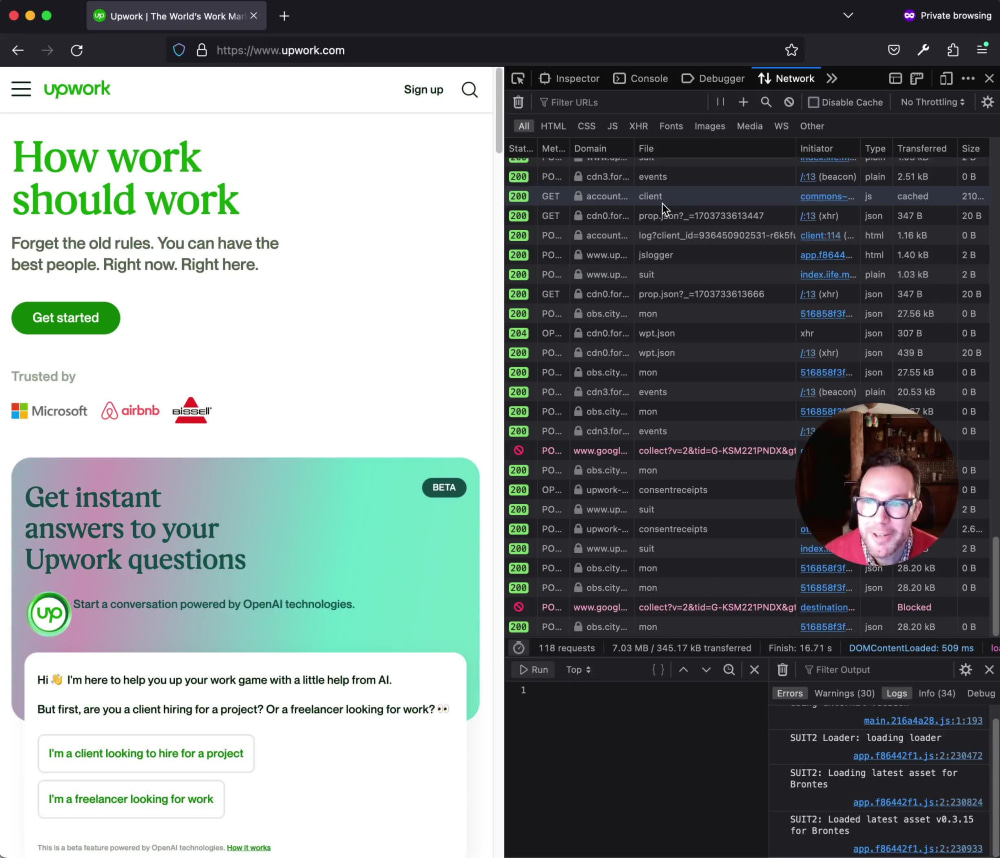Go to previous expression up arrow
This screenshot has width=1000, height=858.
[683, 670]
